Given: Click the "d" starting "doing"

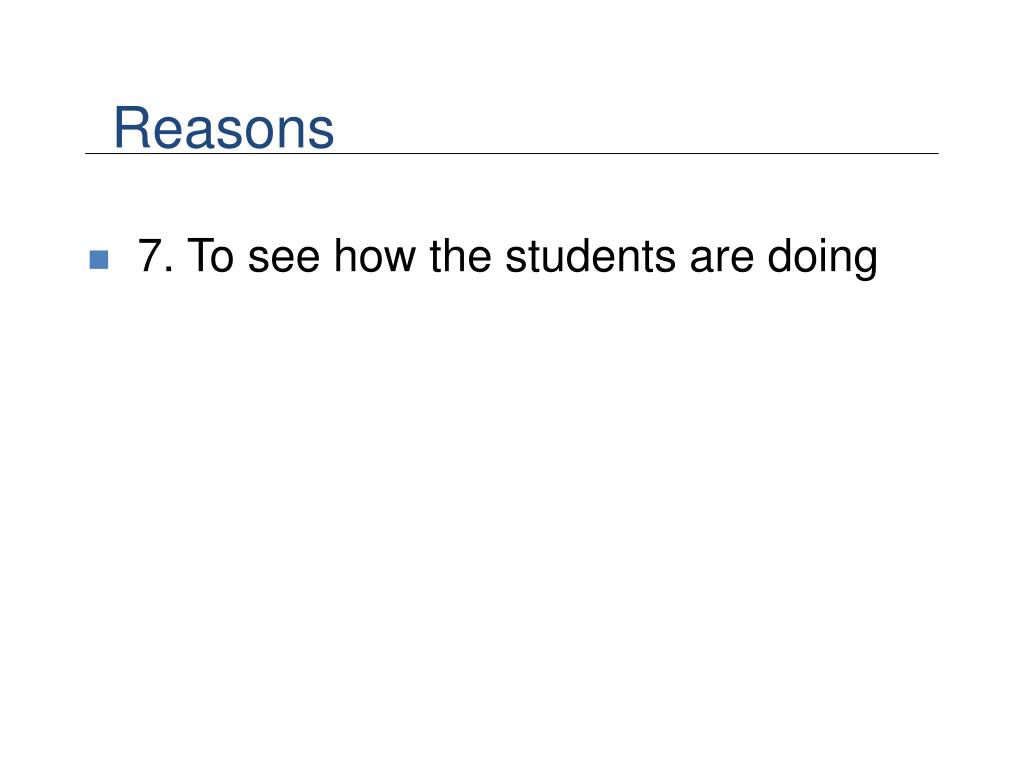Looking at the screenshot, I should [x=779, y=255].
